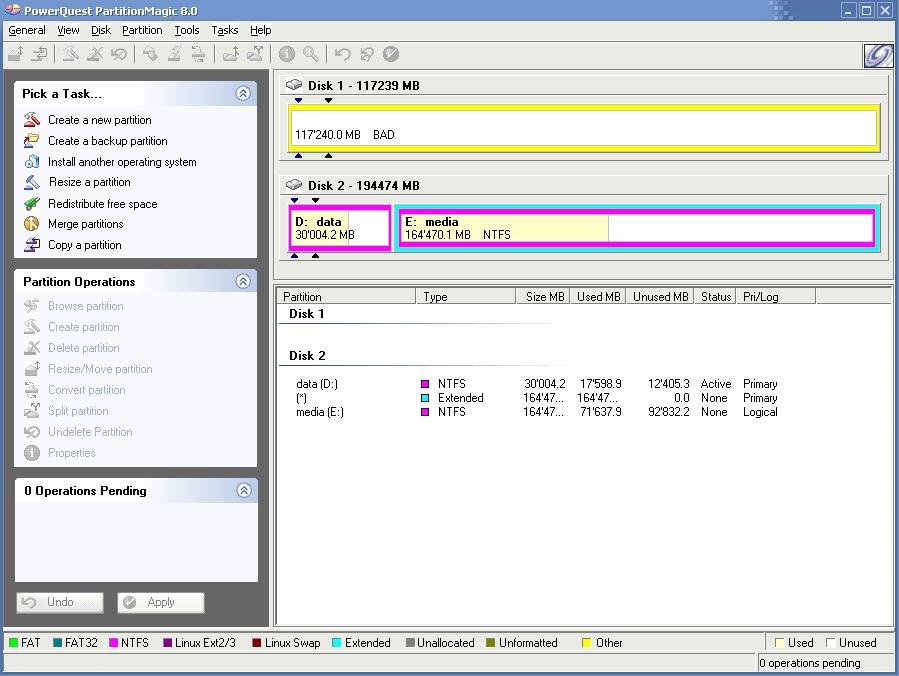Click the Unused legend box
This screenshot has height=676, width=899.
pyautogui.click(x=830, y=643)
